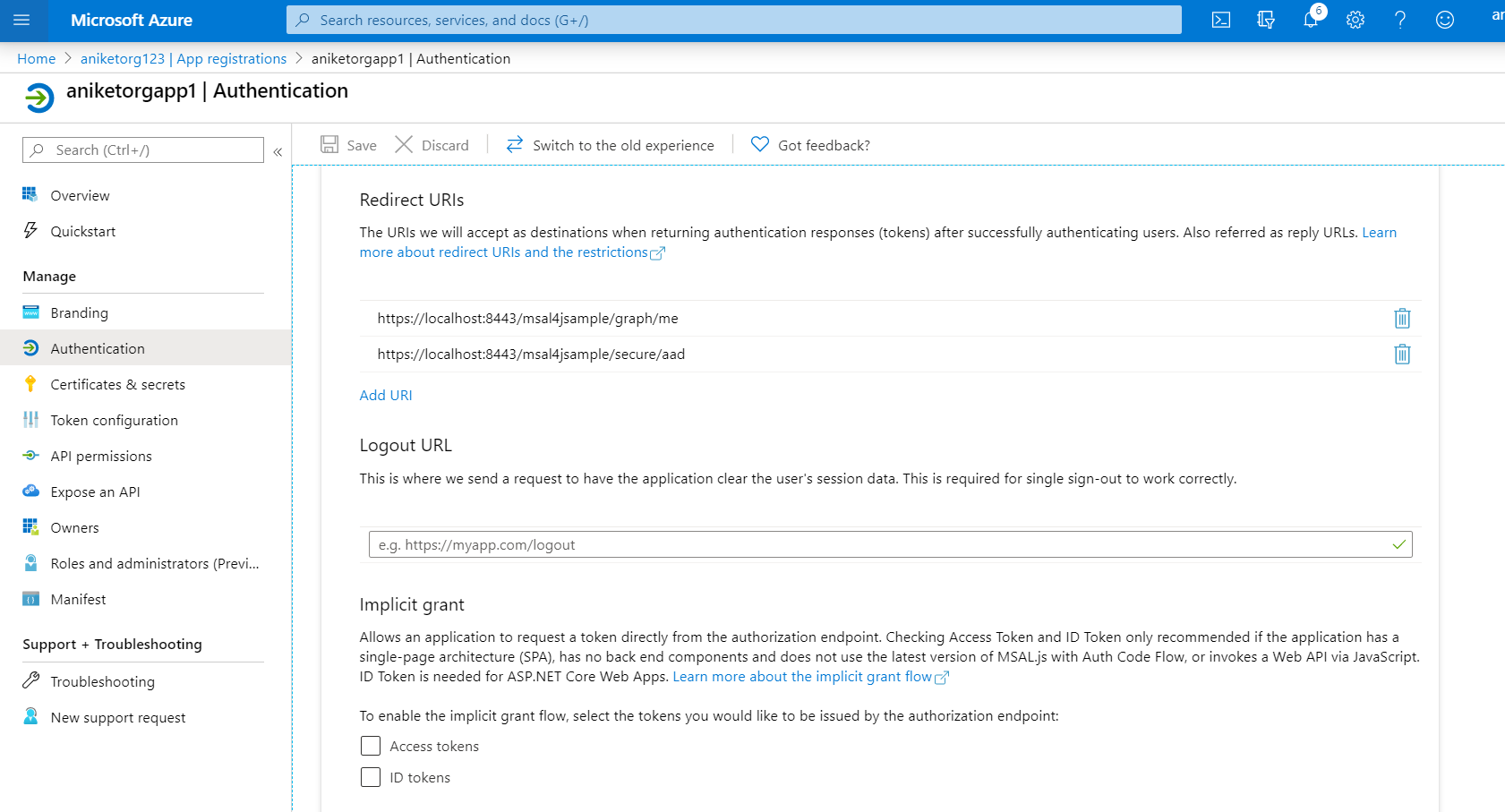Go to the aniketorg123 App registrations breadcrumb
The width and height of the screenshot is (1505, 812).
click(184, 58)
